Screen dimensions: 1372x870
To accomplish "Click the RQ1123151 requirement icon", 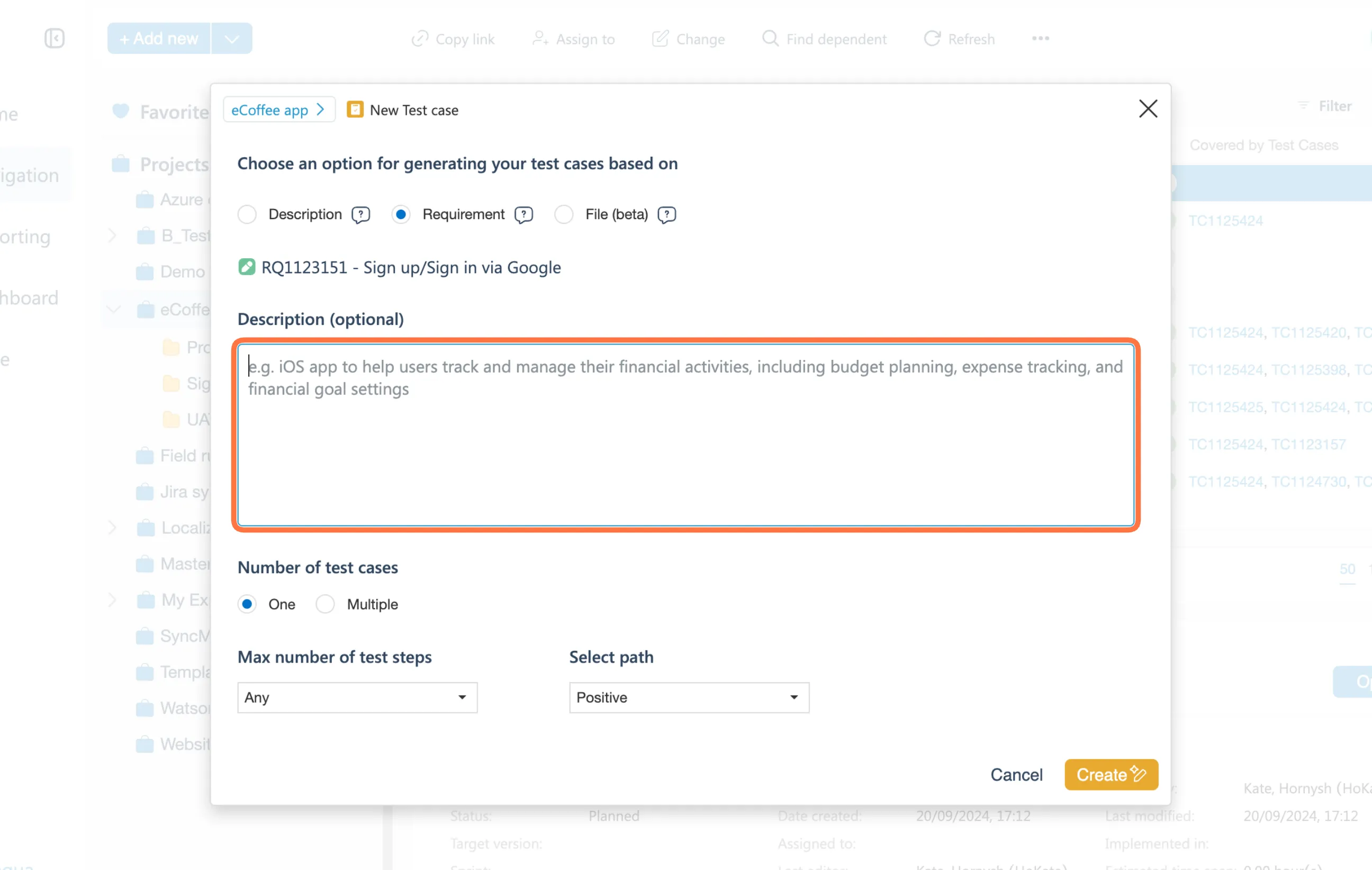I will pos(247,267).
